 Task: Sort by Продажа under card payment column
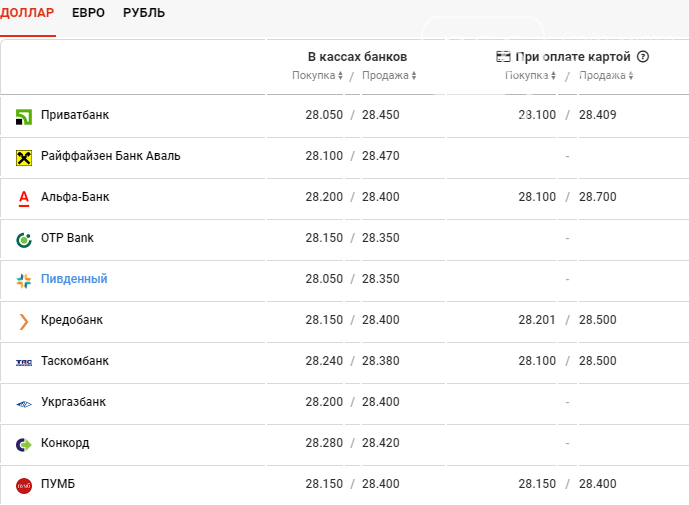(x=606, y=76)
